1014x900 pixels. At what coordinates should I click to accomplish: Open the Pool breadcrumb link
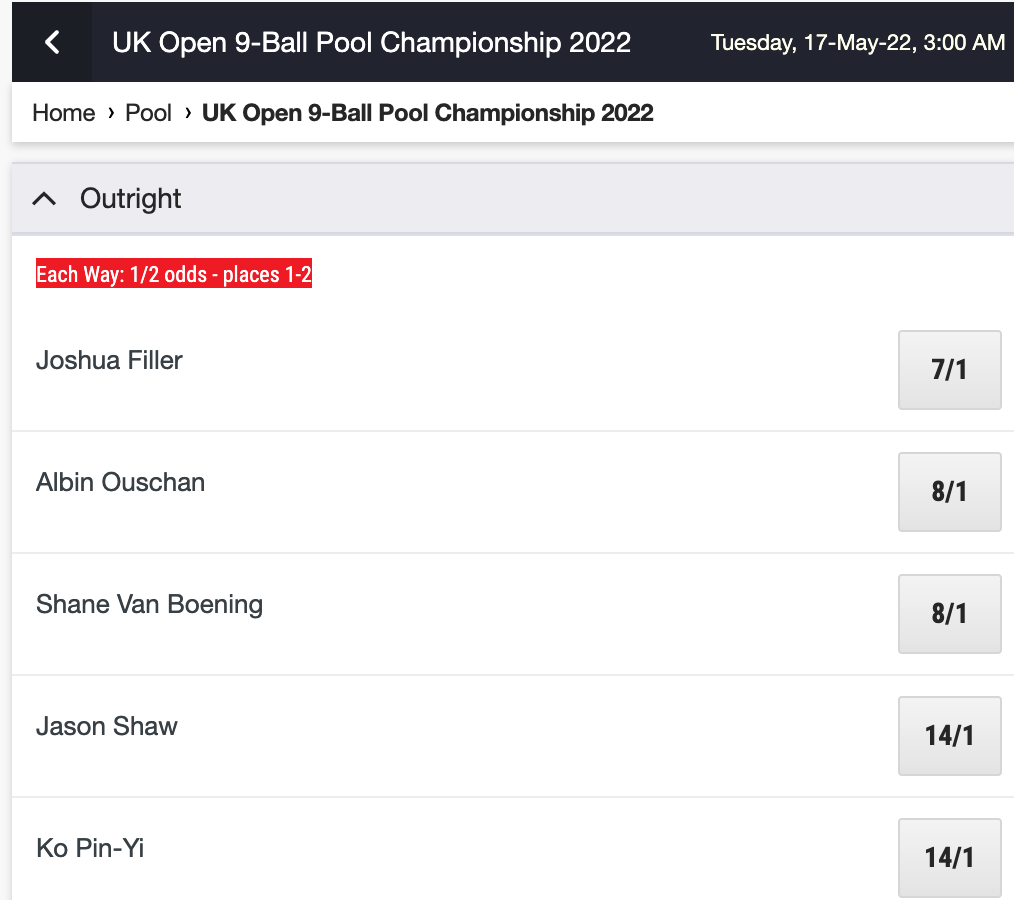tap(149, 113)
